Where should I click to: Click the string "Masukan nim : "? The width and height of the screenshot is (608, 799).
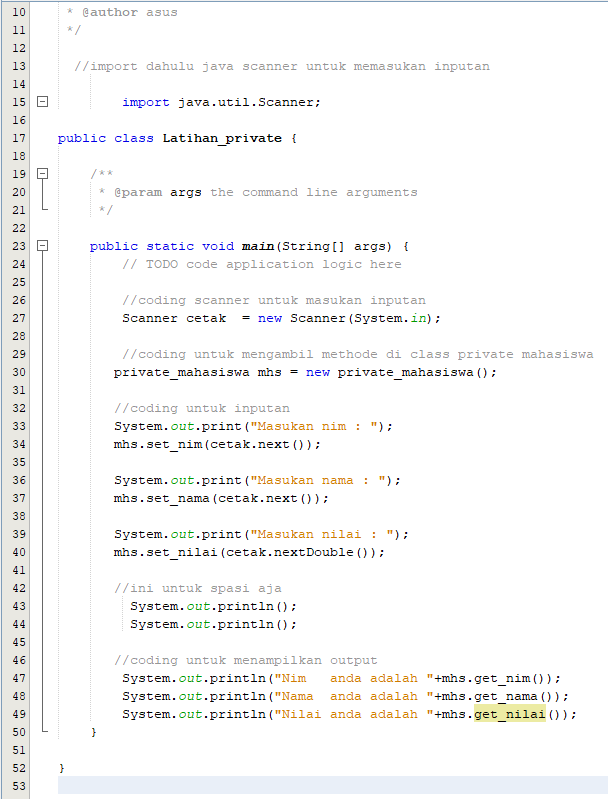pos(313,426)
